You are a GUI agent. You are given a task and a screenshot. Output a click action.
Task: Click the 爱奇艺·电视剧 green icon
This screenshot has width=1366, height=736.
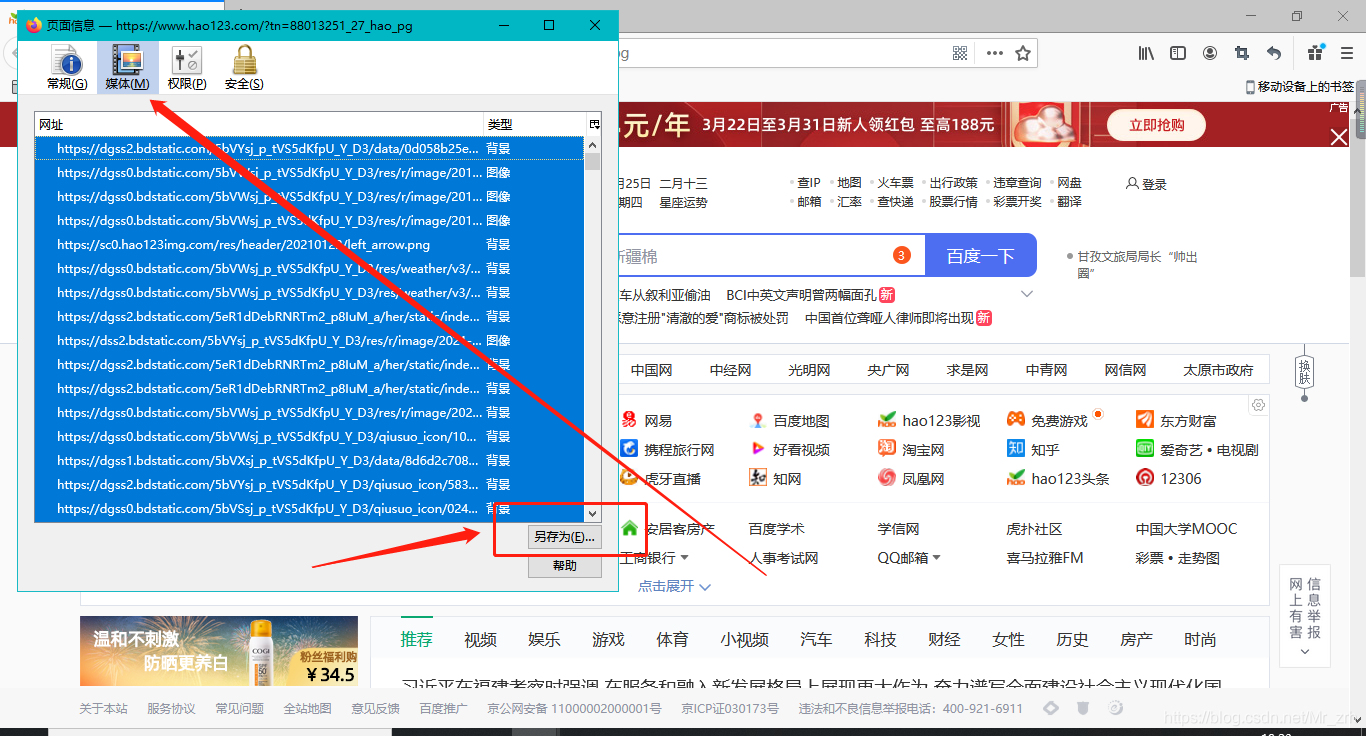(x=1143, y=448)
